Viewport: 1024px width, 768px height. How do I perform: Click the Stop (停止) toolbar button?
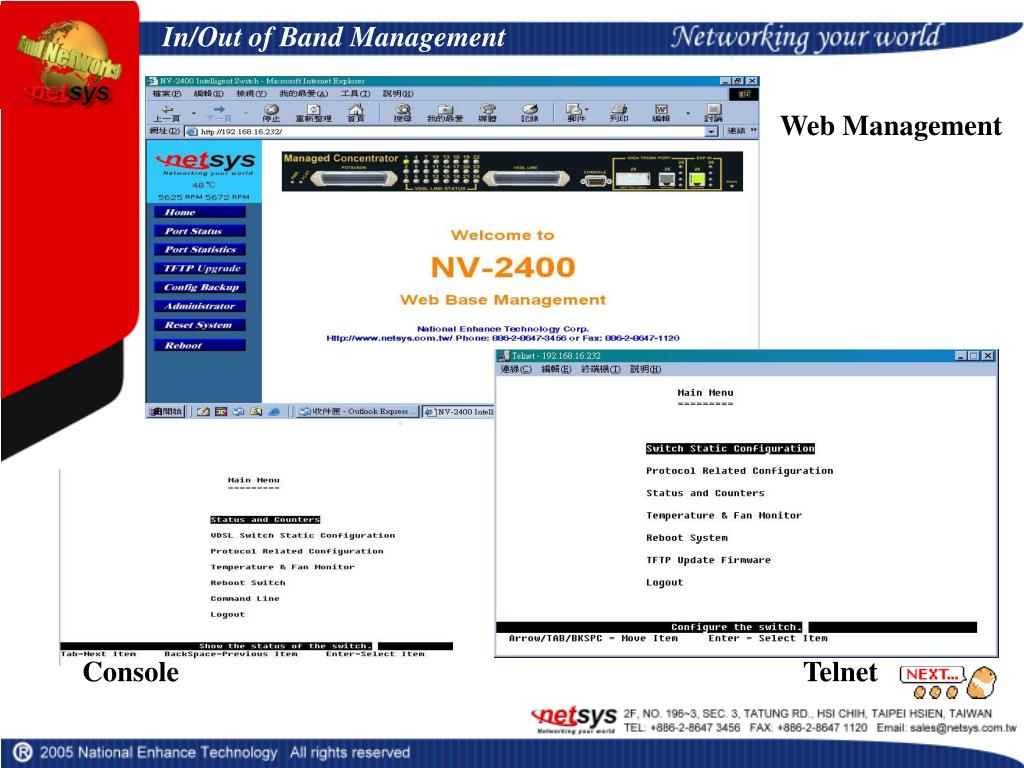271,113
